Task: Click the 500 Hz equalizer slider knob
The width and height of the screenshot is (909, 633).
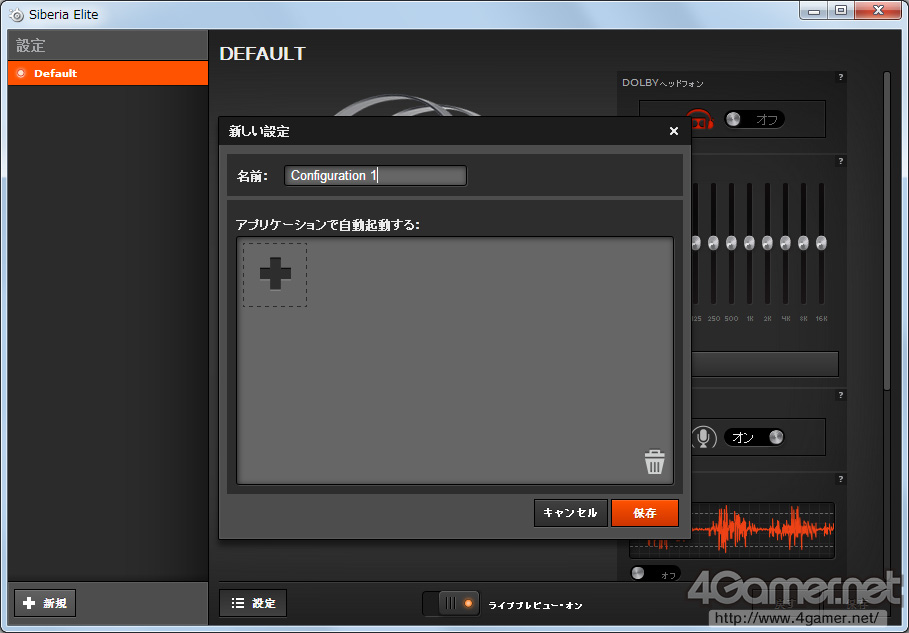Action: tap(732, 243)
